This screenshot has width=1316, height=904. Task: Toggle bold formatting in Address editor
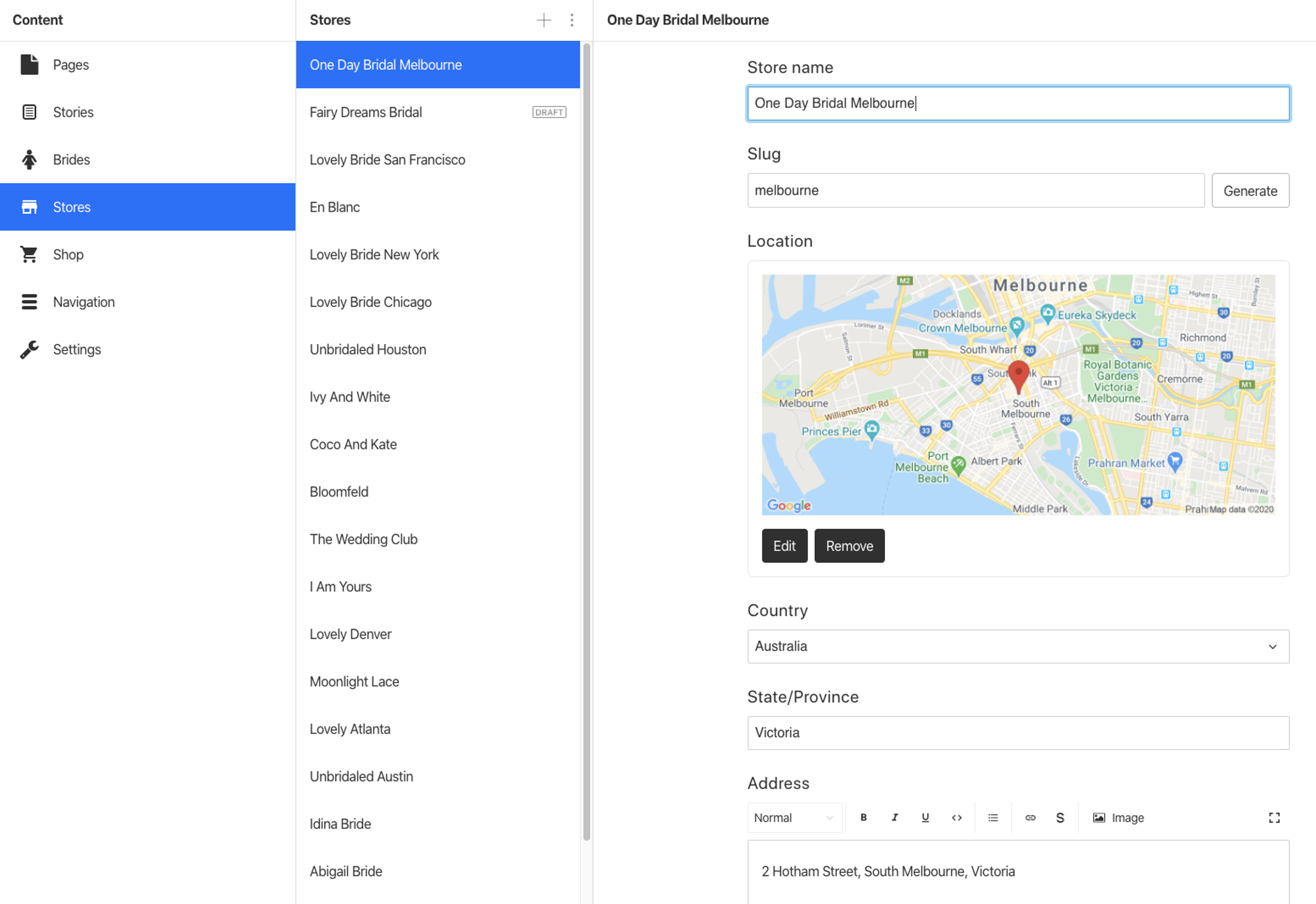click(863, 817)
